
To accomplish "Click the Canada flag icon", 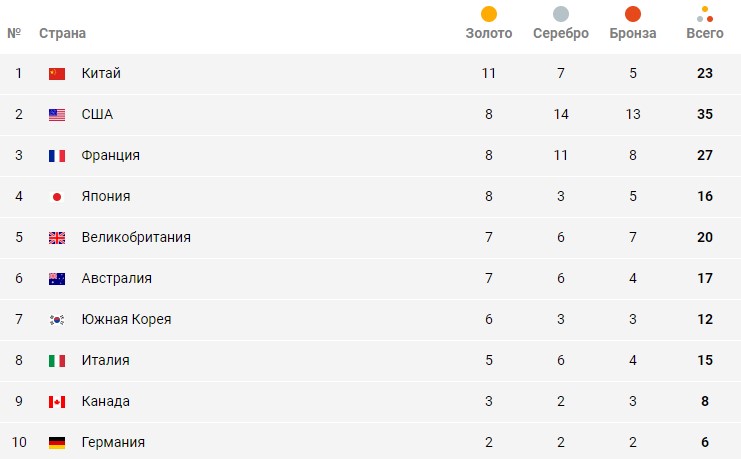I will click(57, 401).
